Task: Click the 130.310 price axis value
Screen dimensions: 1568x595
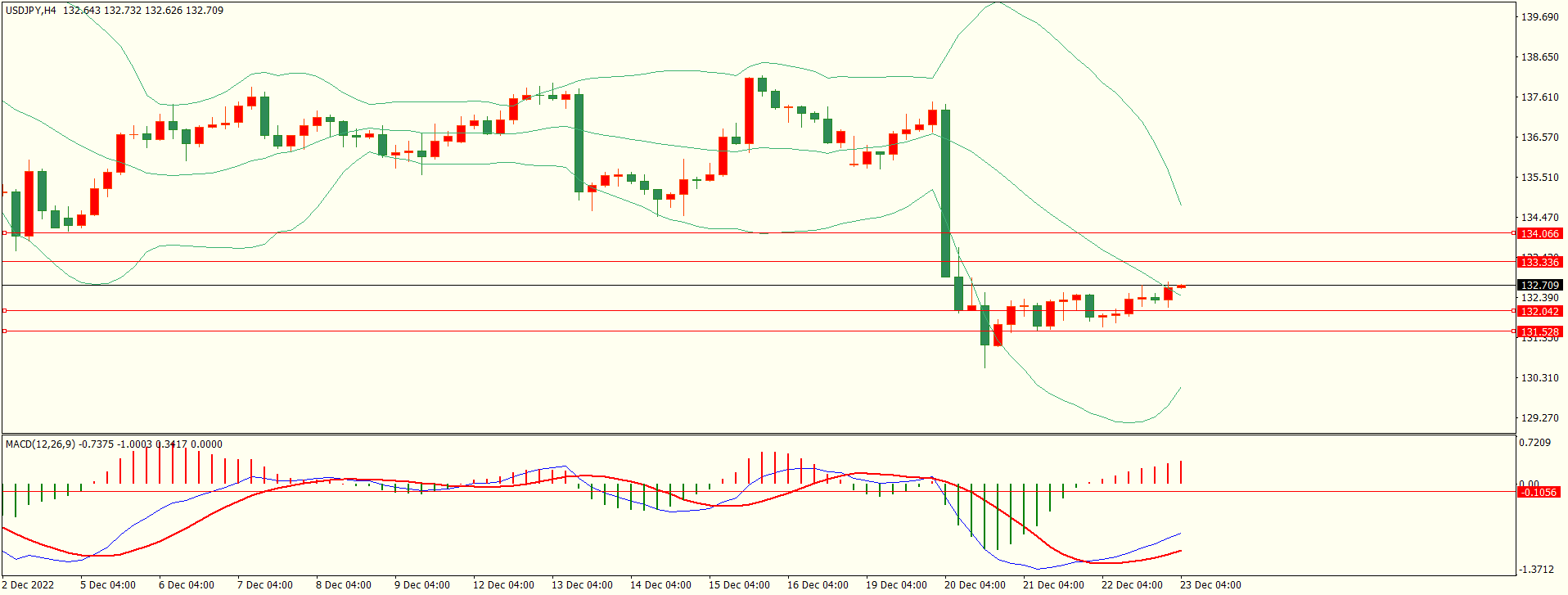Action: pyautogui.click(x=1539, y=378)
